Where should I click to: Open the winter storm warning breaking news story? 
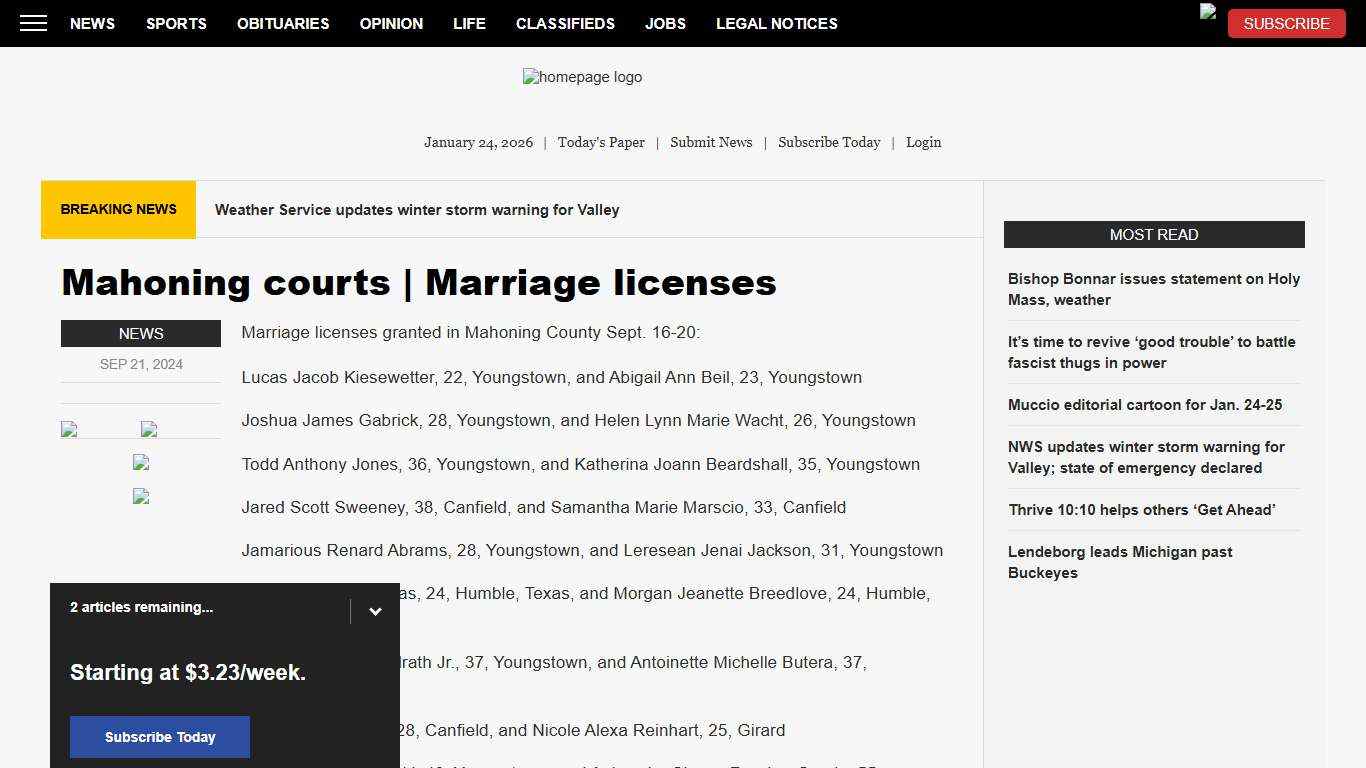(x=417, y=210)
